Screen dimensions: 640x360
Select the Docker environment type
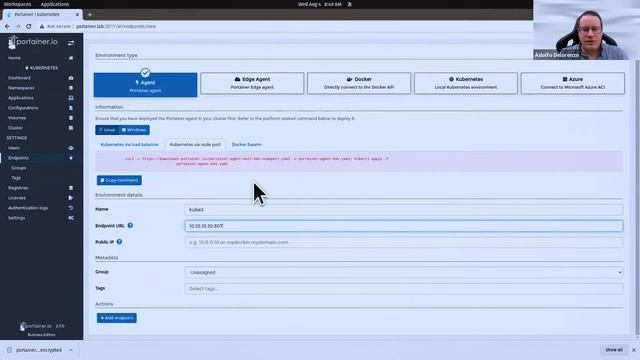(359, 83)
